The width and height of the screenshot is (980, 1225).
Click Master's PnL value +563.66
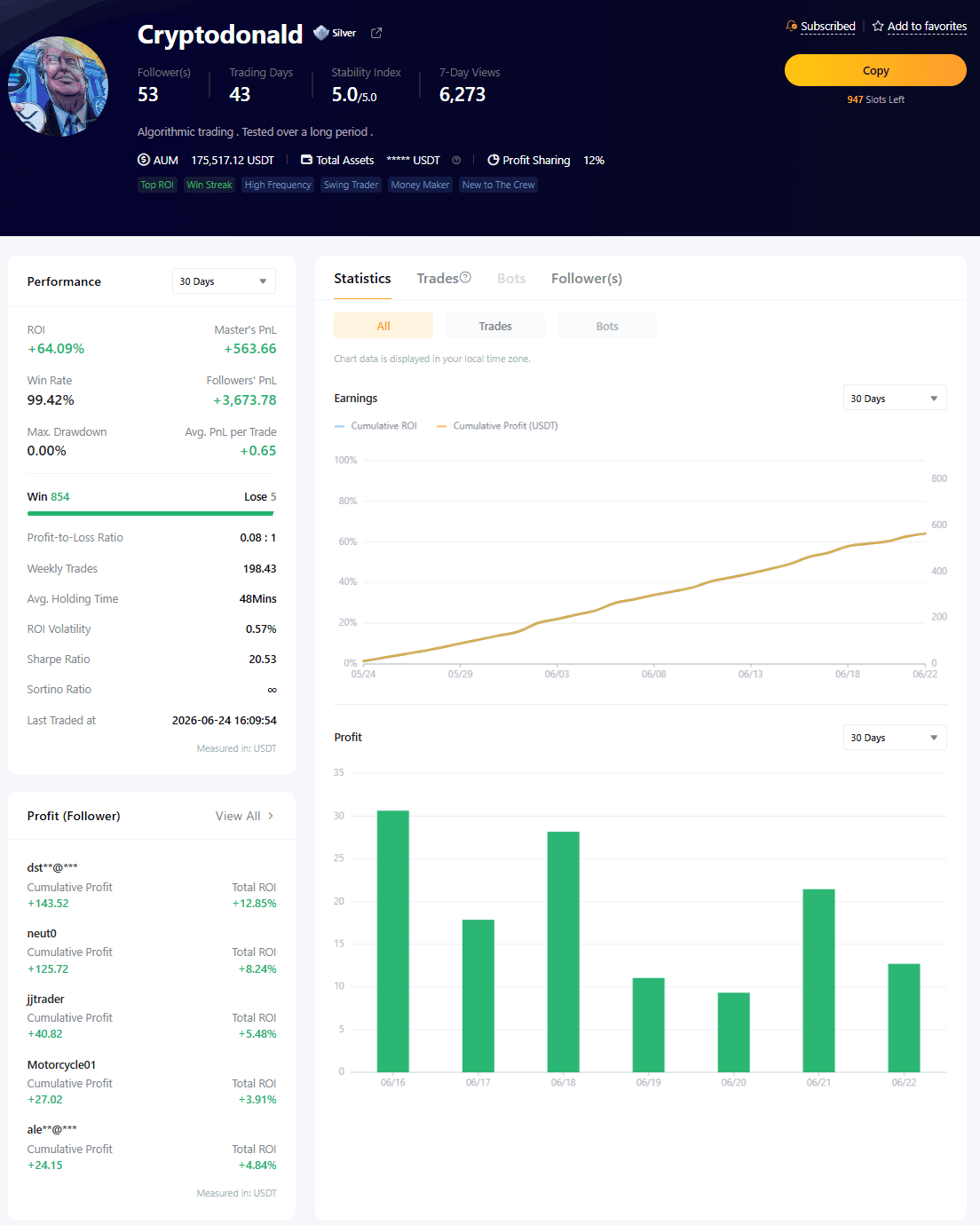click(x=250, y=349)
